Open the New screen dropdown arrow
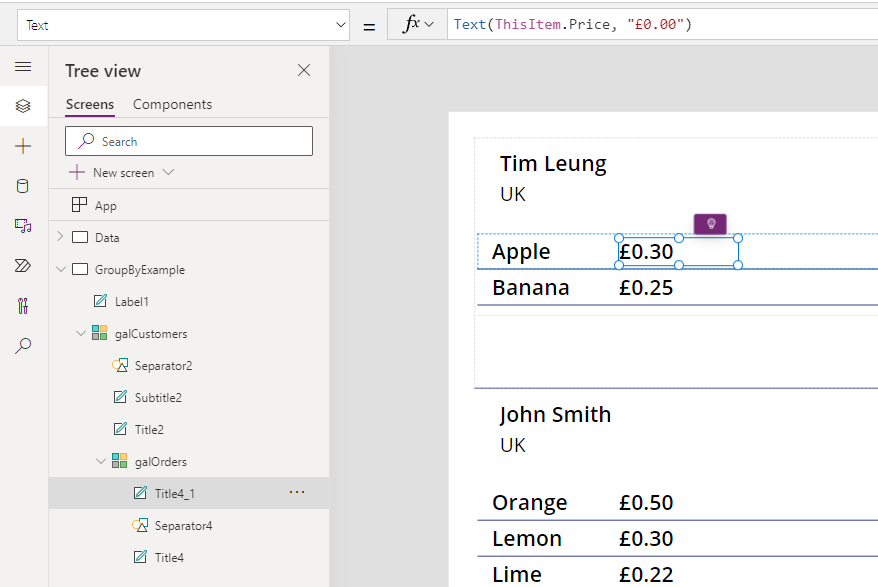Image resolution: width=878 pixels, height=587 pixels. tap(168, 172)
